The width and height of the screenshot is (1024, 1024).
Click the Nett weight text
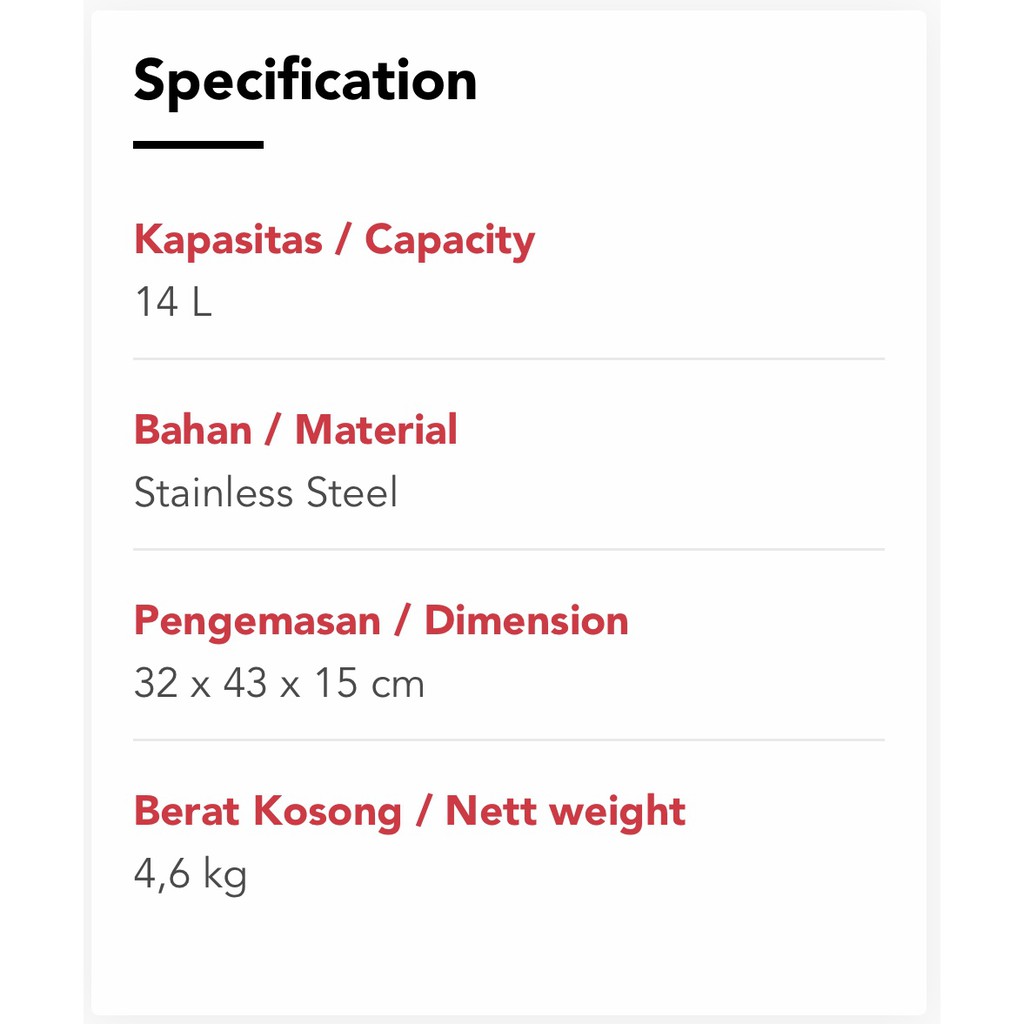565,811
